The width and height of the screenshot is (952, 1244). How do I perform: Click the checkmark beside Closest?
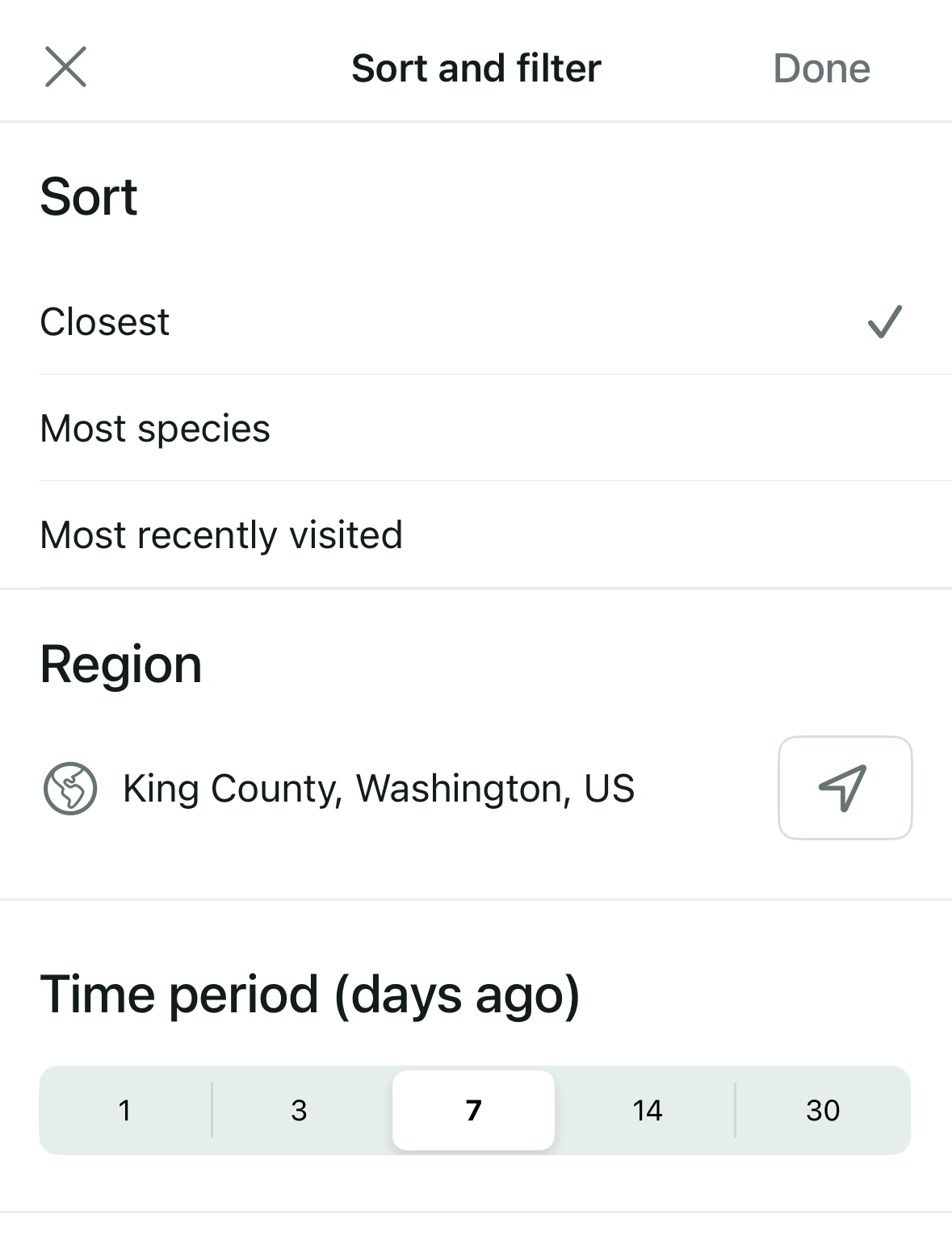click(884, 321)
